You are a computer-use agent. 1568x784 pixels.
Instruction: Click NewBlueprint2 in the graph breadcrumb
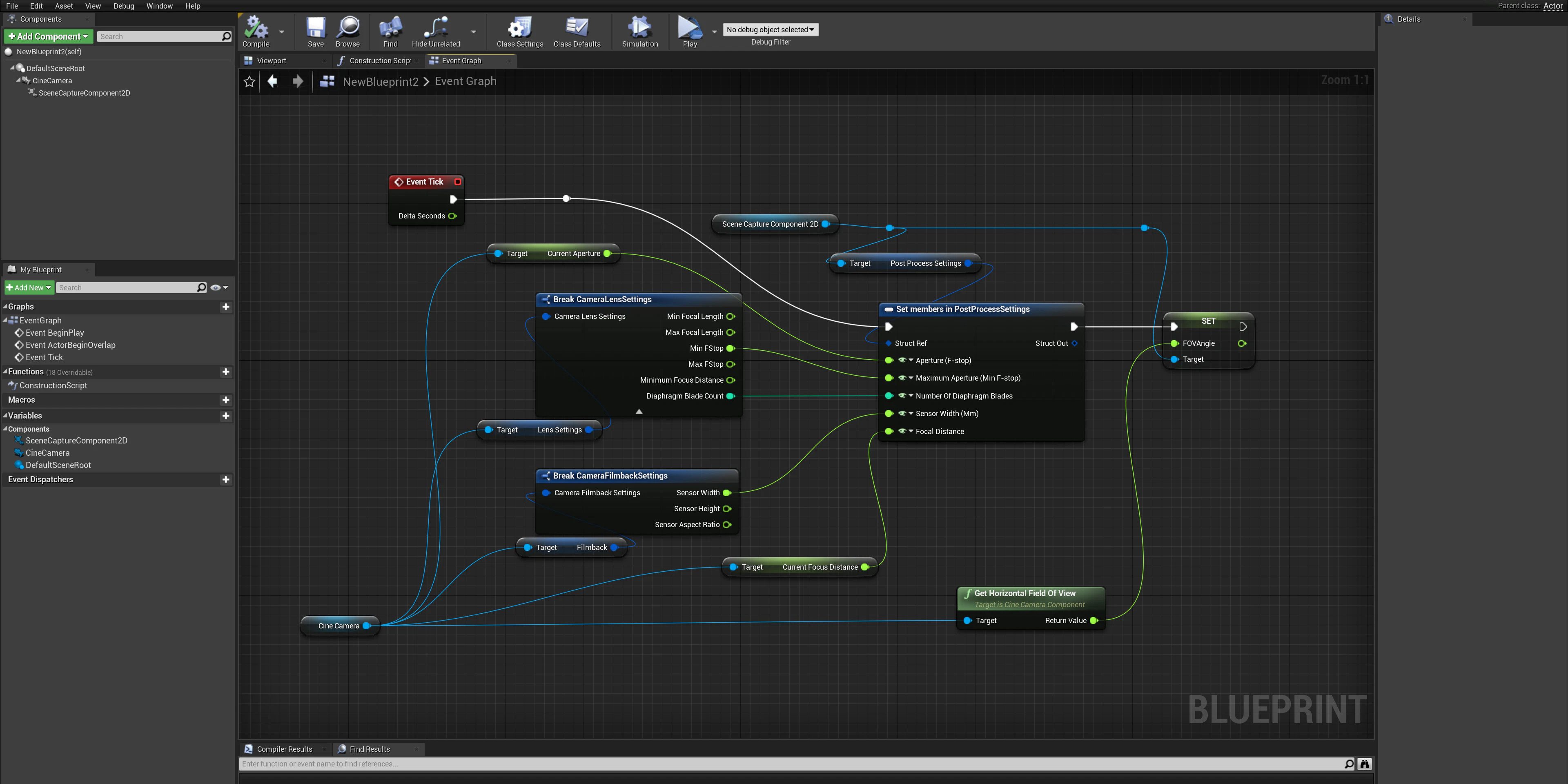point(381,82)
